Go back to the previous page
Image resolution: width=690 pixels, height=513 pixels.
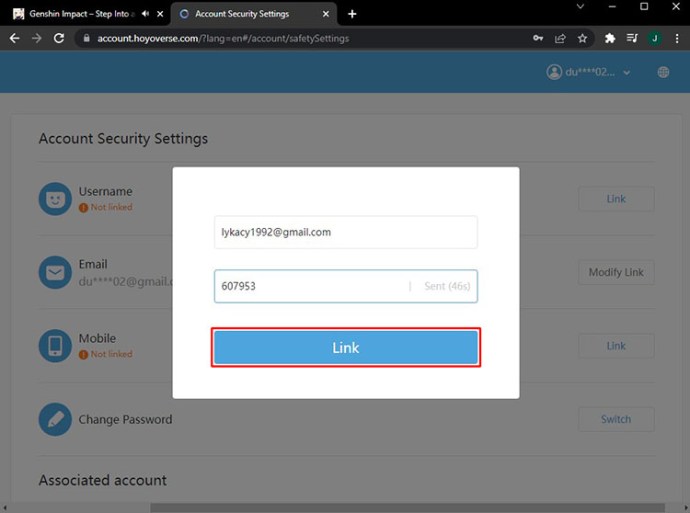14,38
